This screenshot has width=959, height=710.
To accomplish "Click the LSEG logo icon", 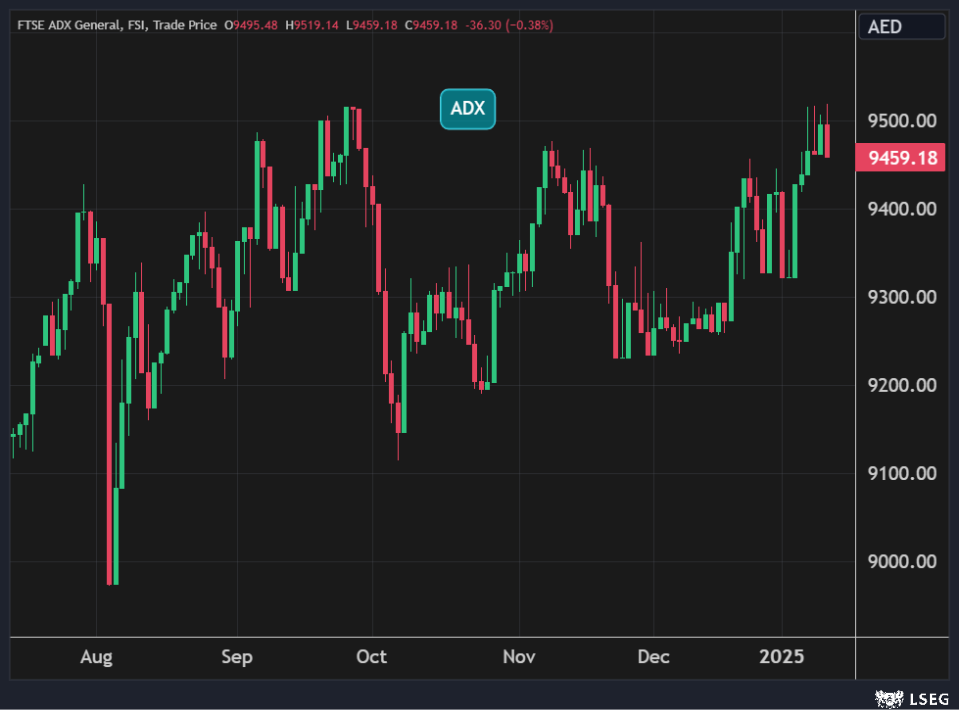I will point(884,697).
